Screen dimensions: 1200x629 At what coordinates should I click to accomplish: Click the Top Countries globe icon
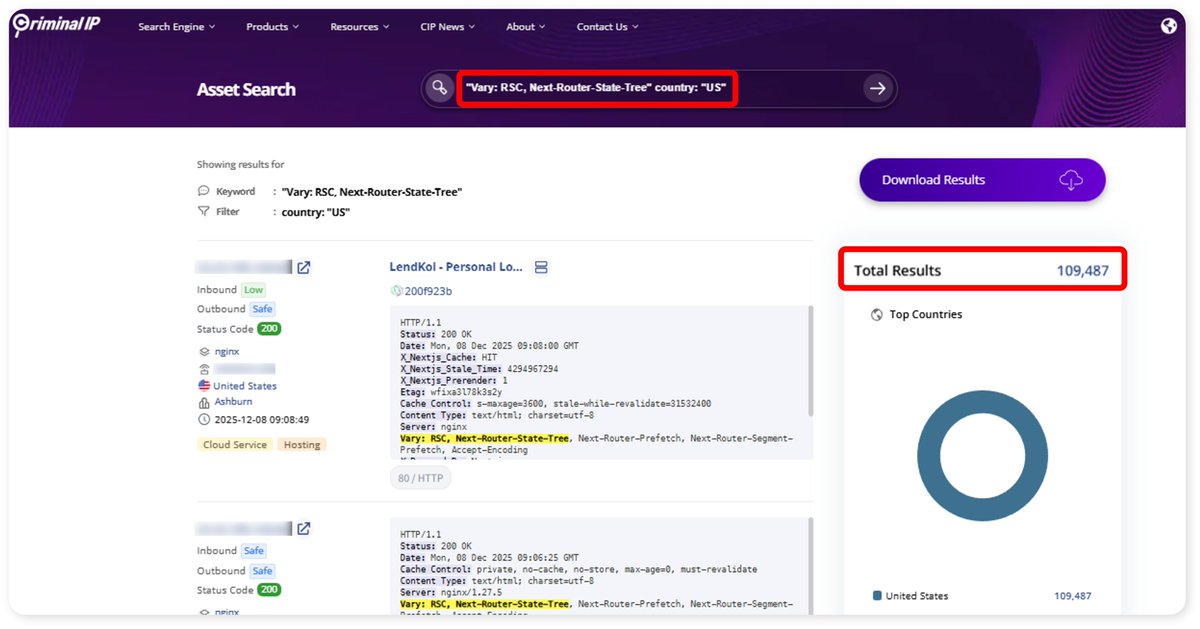pos(877,314)
